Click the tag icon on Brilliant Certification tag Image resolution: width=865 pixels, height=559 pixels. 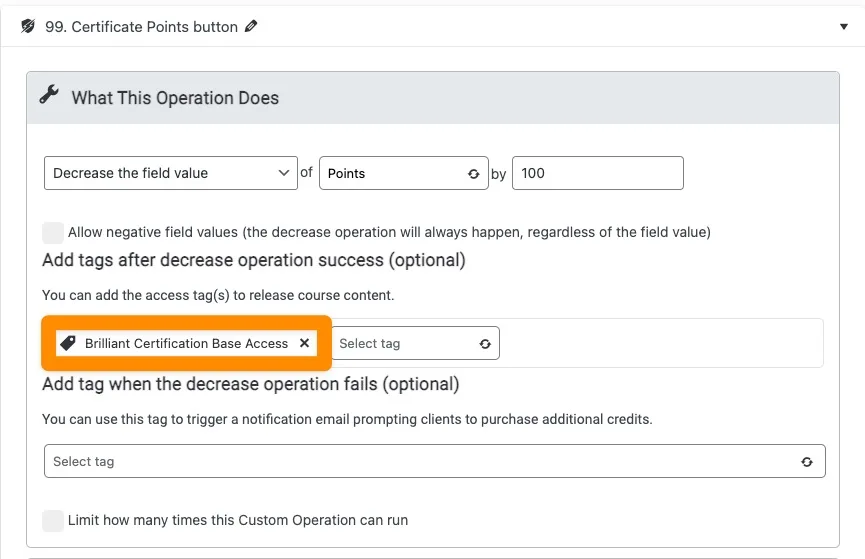(x=68, y=343)
